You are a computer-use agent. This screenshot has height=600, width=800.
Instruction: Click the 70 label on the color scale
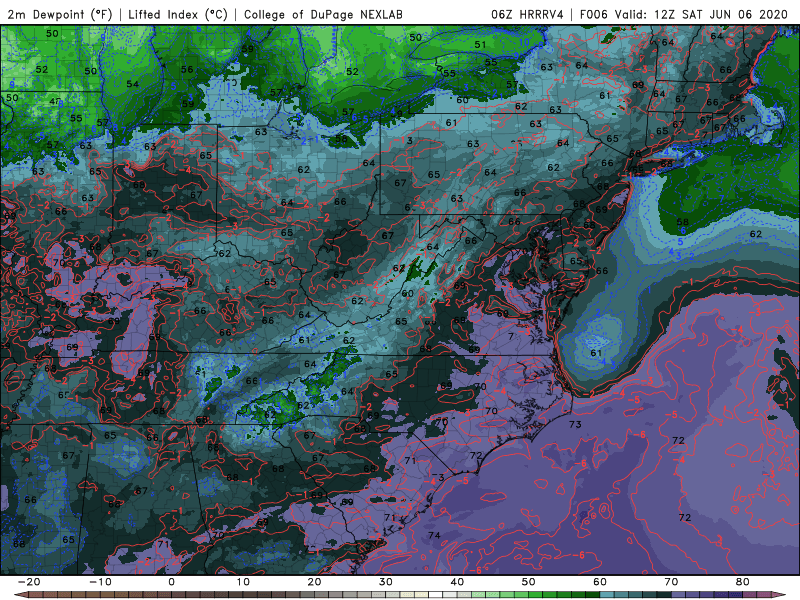671,582
